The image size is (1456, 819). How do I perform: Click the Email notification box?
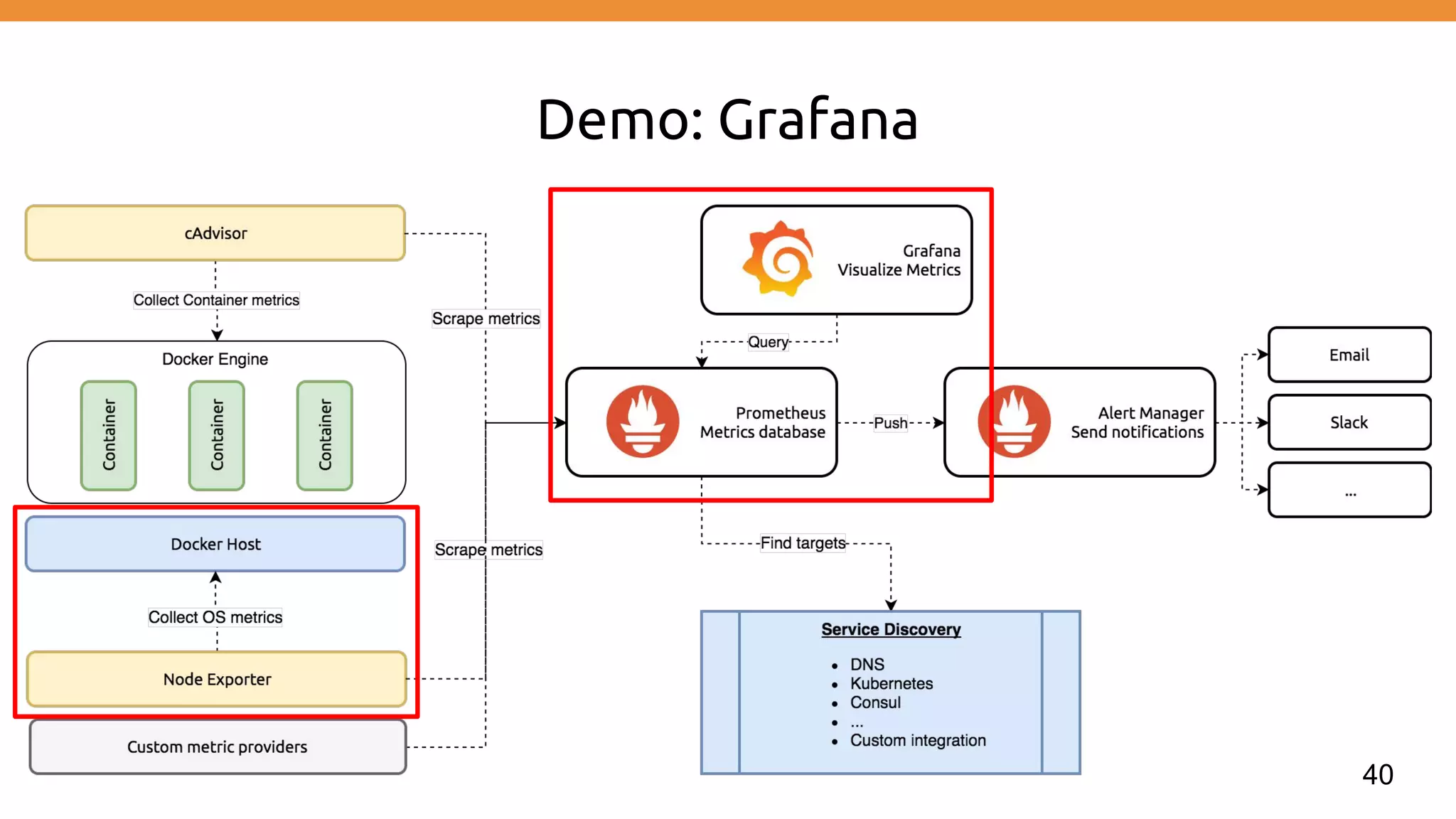coord(1349,355)
